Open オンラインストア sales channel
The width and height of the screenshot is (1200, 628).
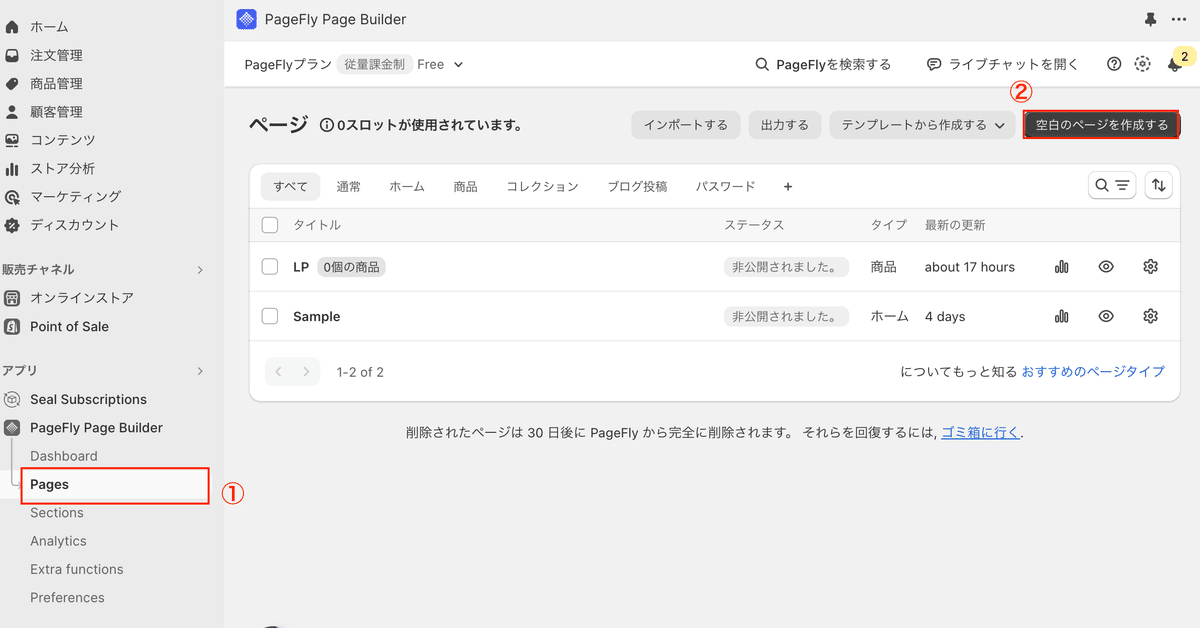tap(81, 298)
